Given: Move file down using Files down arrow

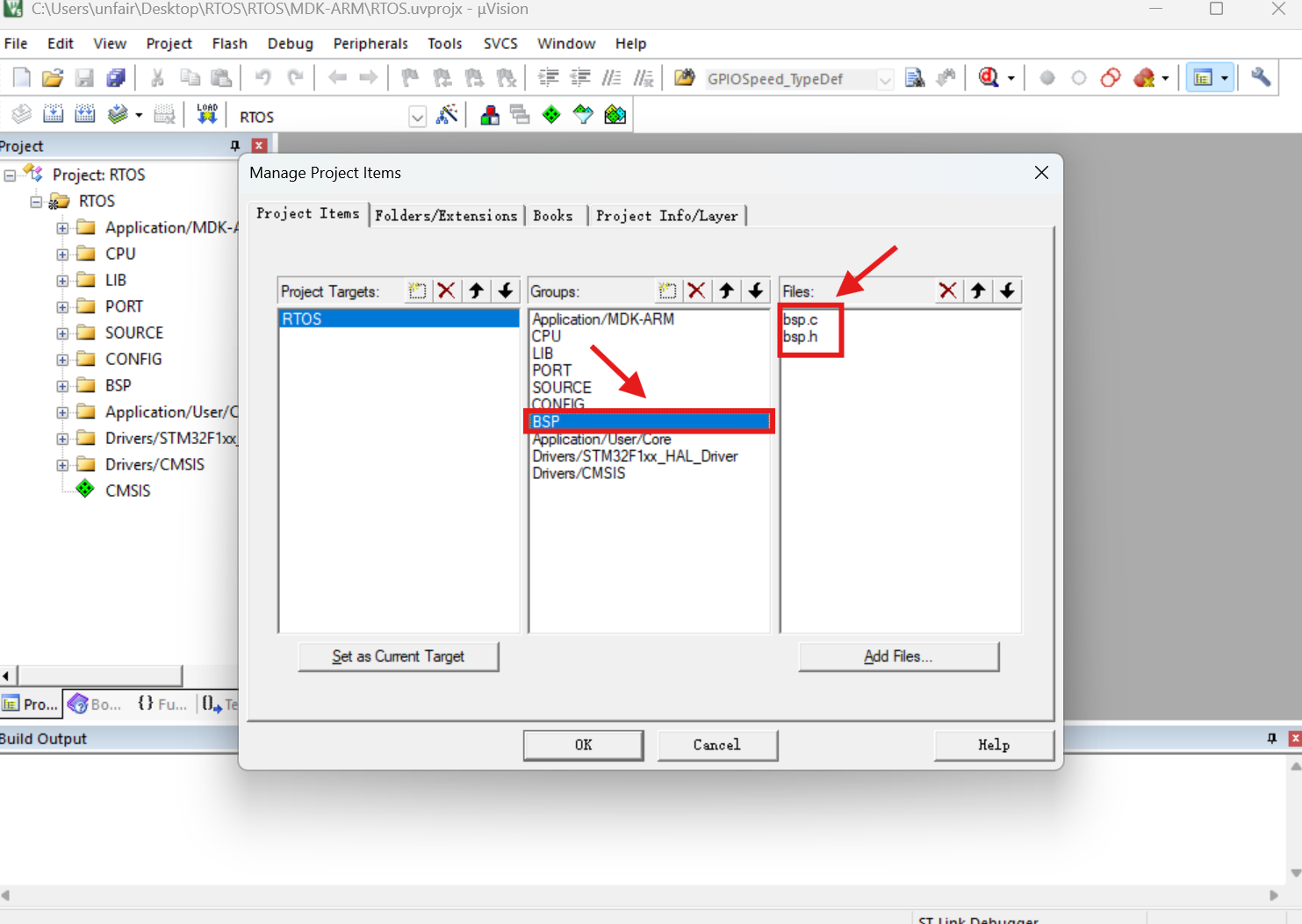Looking at the screenshot, I should 1008,290.
